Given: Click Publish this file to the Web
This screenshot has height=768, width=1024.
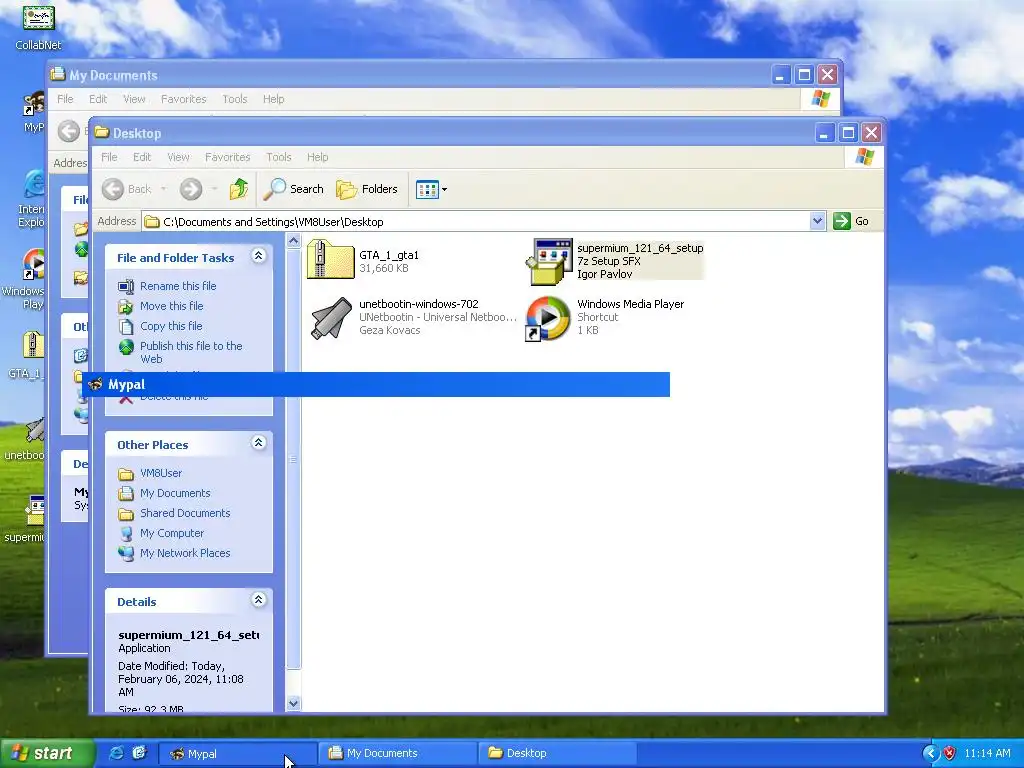Looking at the screenshot, I should [x=191, y=352].
